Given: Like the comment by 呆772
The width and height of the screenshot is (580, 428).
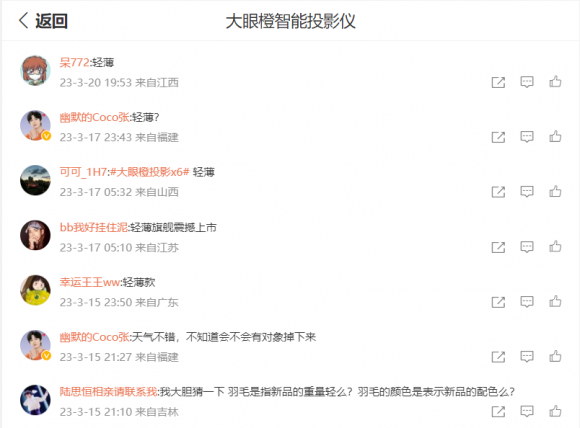Looking at the screenshot, I should [555, 82].
